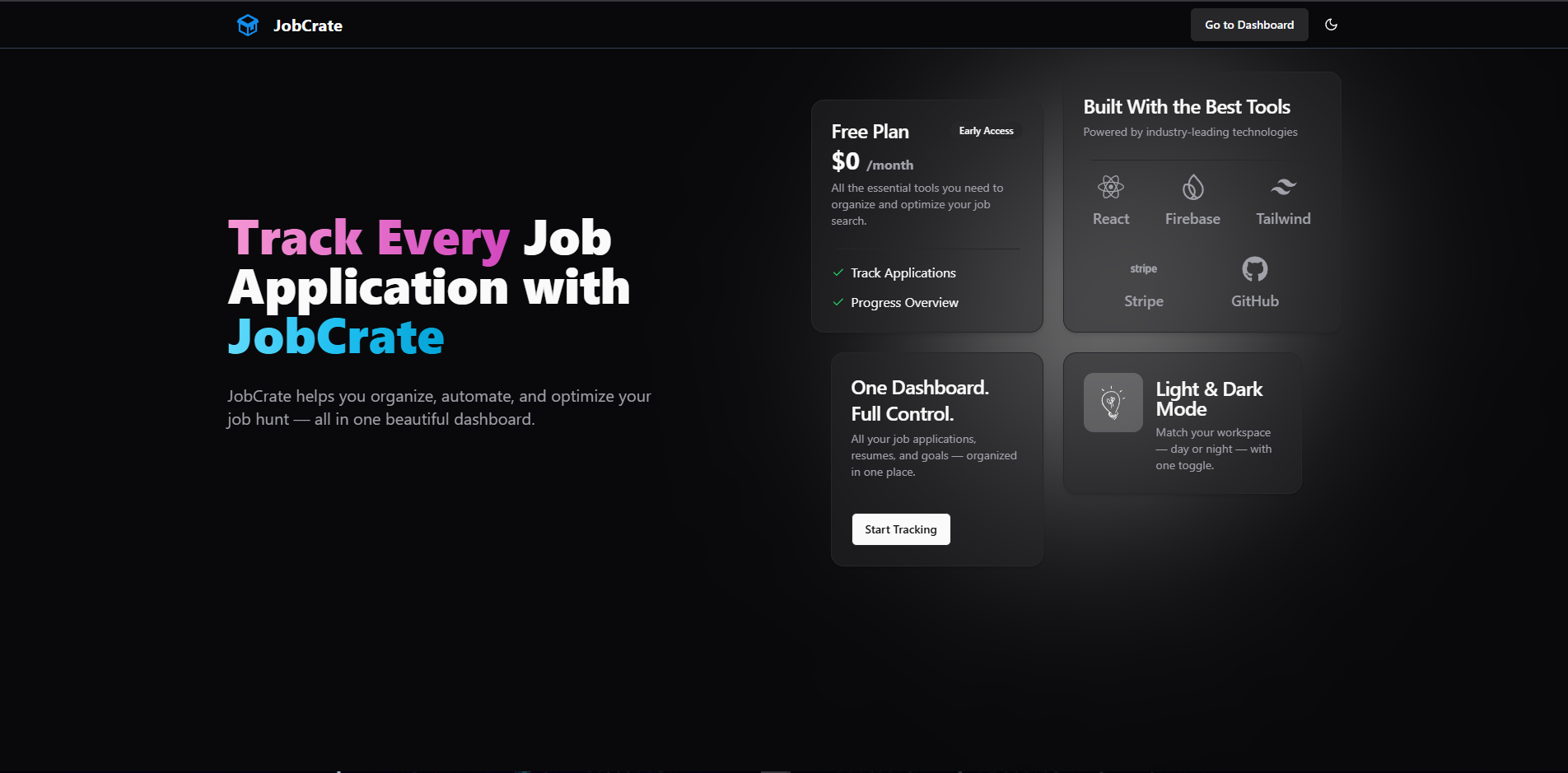The image size is (1568, 773).
Task: Click the Stripe logo
Action: [x=1143, y=268]
